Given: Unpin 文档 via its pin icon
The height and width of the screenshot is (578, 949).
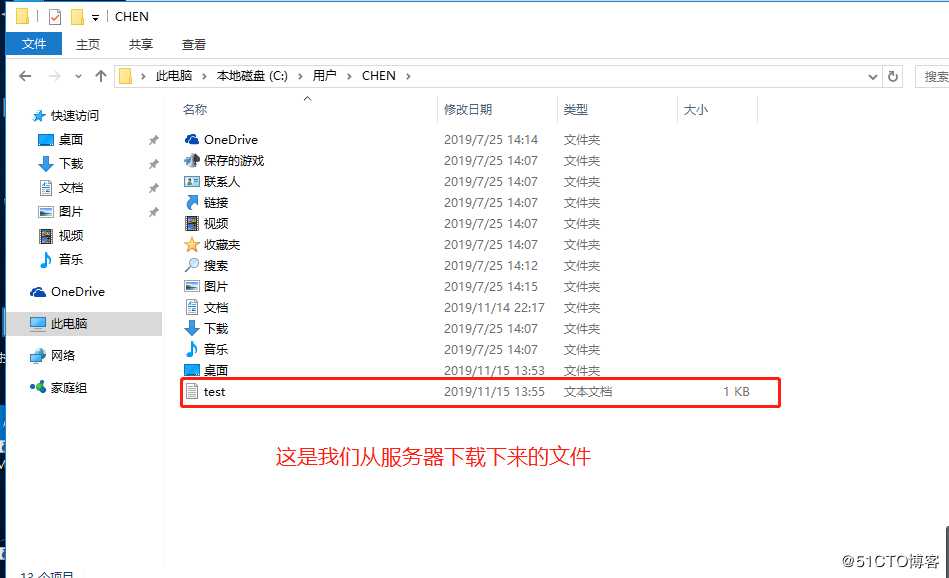Looking at the screenshot, I should [154, 188].
